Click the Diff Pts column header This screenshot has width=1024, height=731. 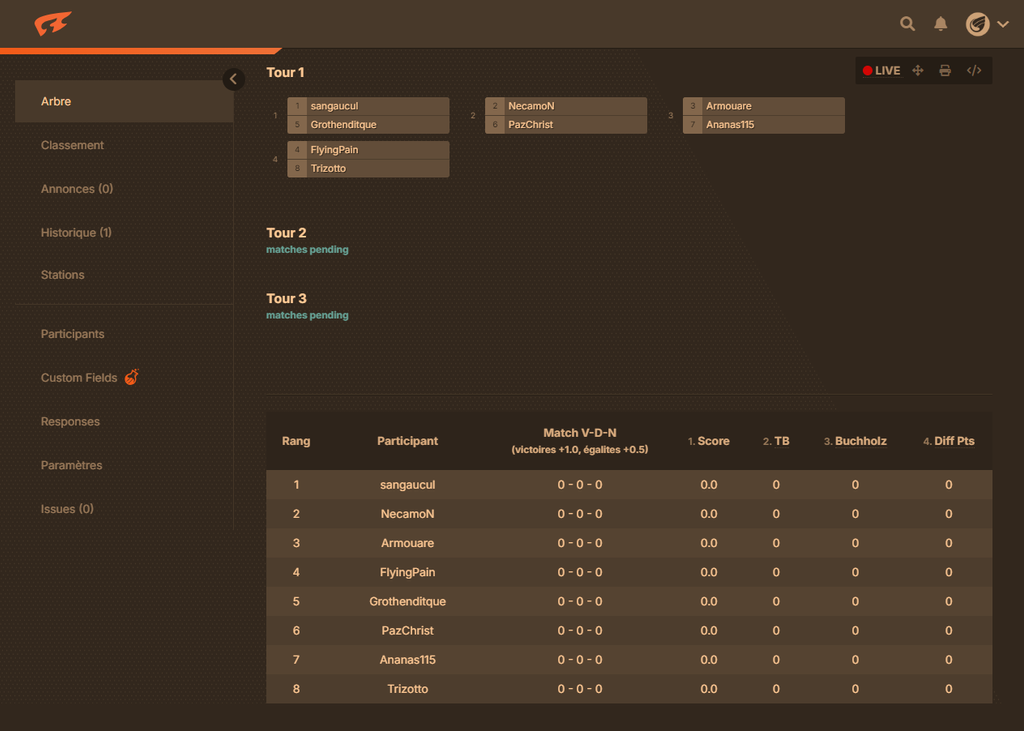pos(953,441)
